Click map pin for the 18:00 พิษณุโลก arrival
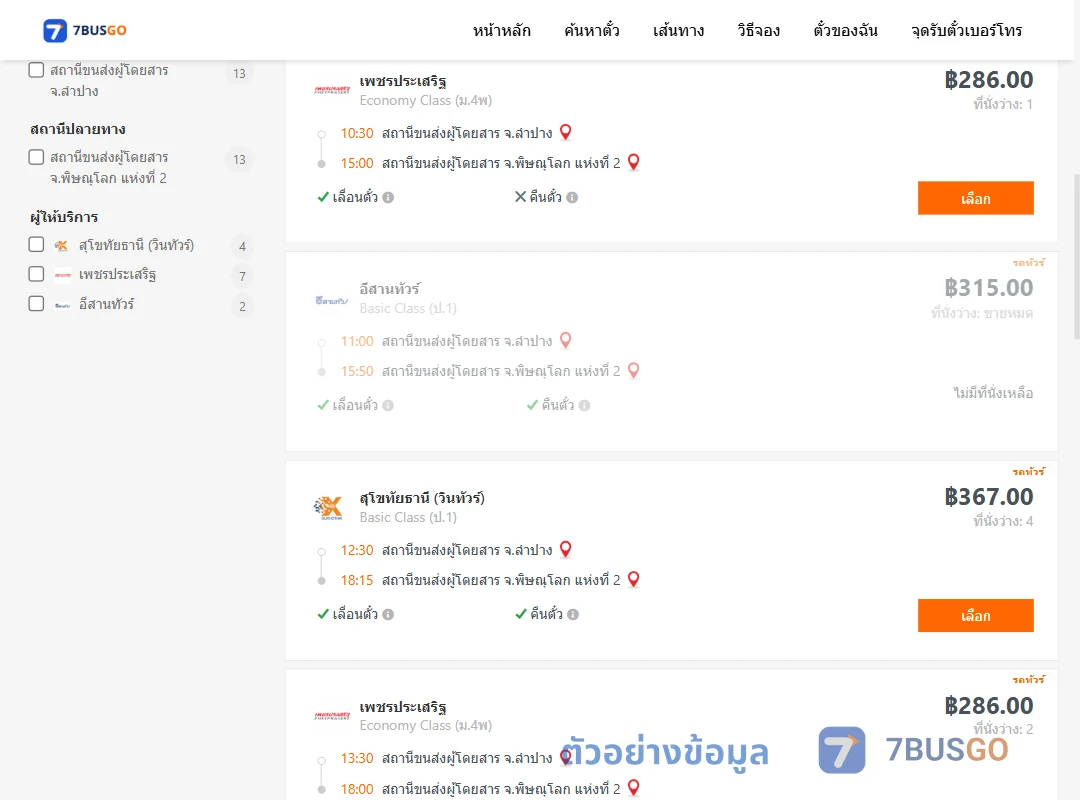 click(634, 788)
